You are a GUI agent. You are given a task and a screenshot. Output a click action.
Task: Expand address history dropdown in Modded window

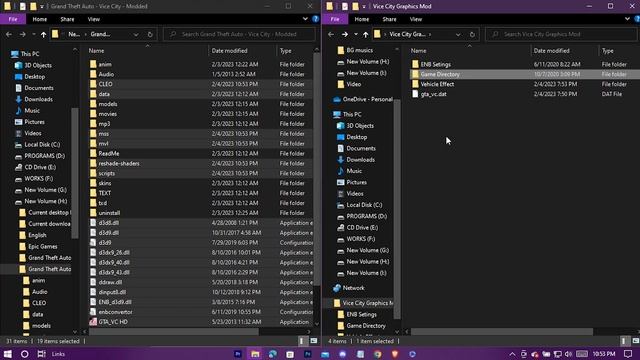[136, 34]
